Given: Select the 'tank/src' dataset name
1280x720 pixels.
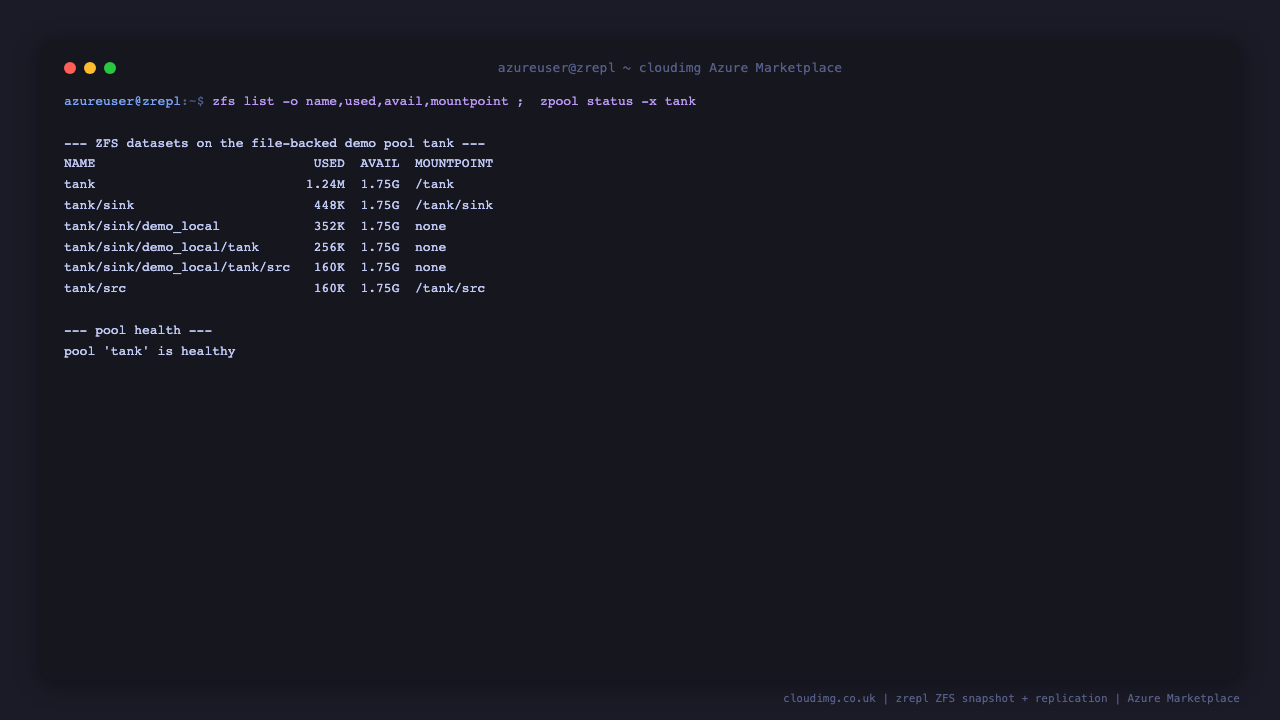Looking at the screenshot, I should (x=95, y=289).
